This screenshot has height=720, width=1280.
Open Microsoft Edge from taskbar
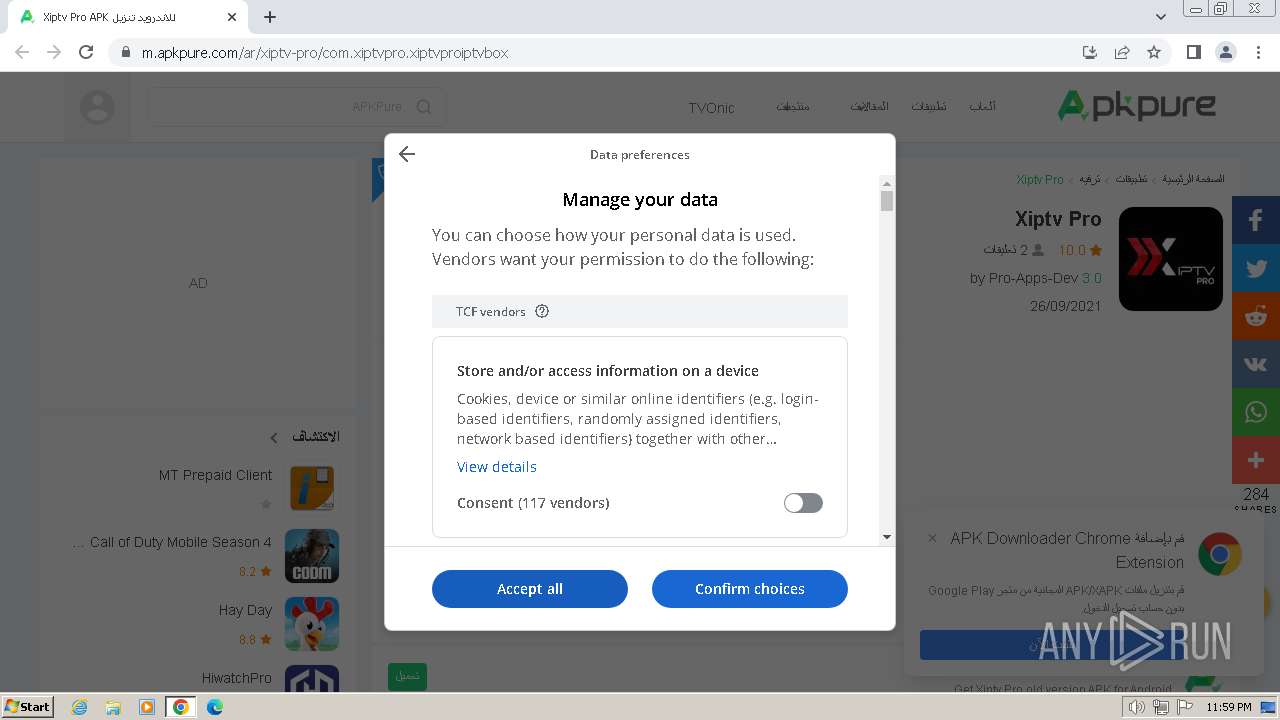coord(215,707)
